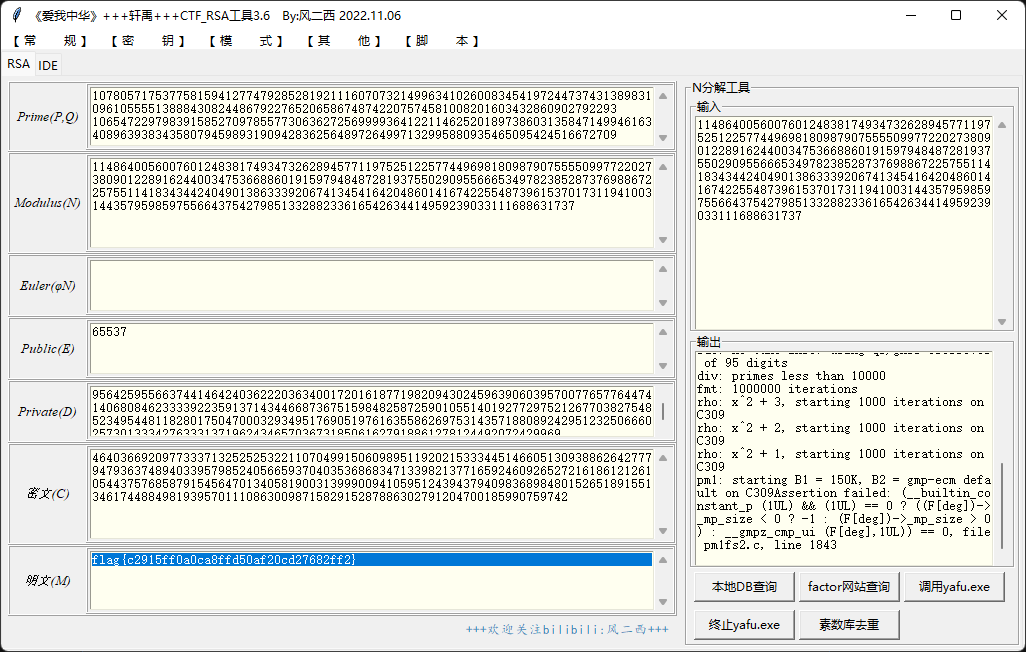Open the 【常规】 menu
This screenshot has width=1026, height=652.
[x=50, y=41]
